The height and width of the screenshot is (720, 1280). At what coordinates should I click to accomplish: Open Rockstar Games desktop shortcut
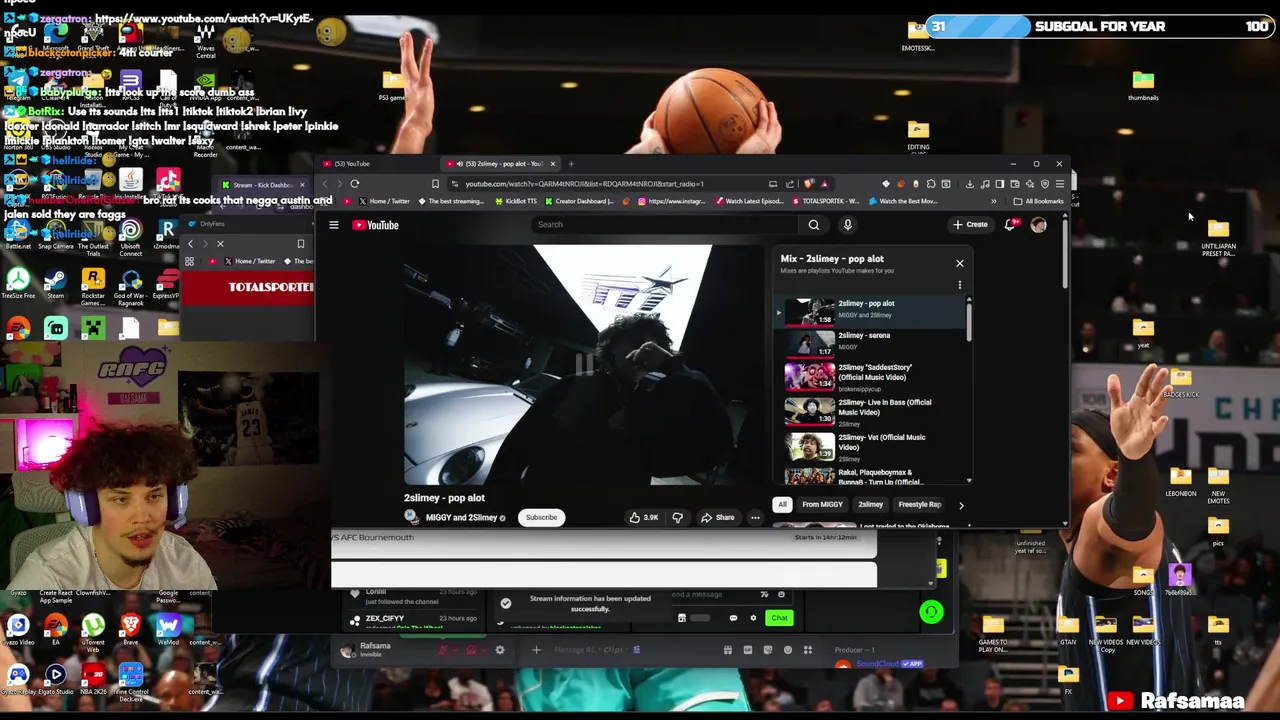pos(93,283)
